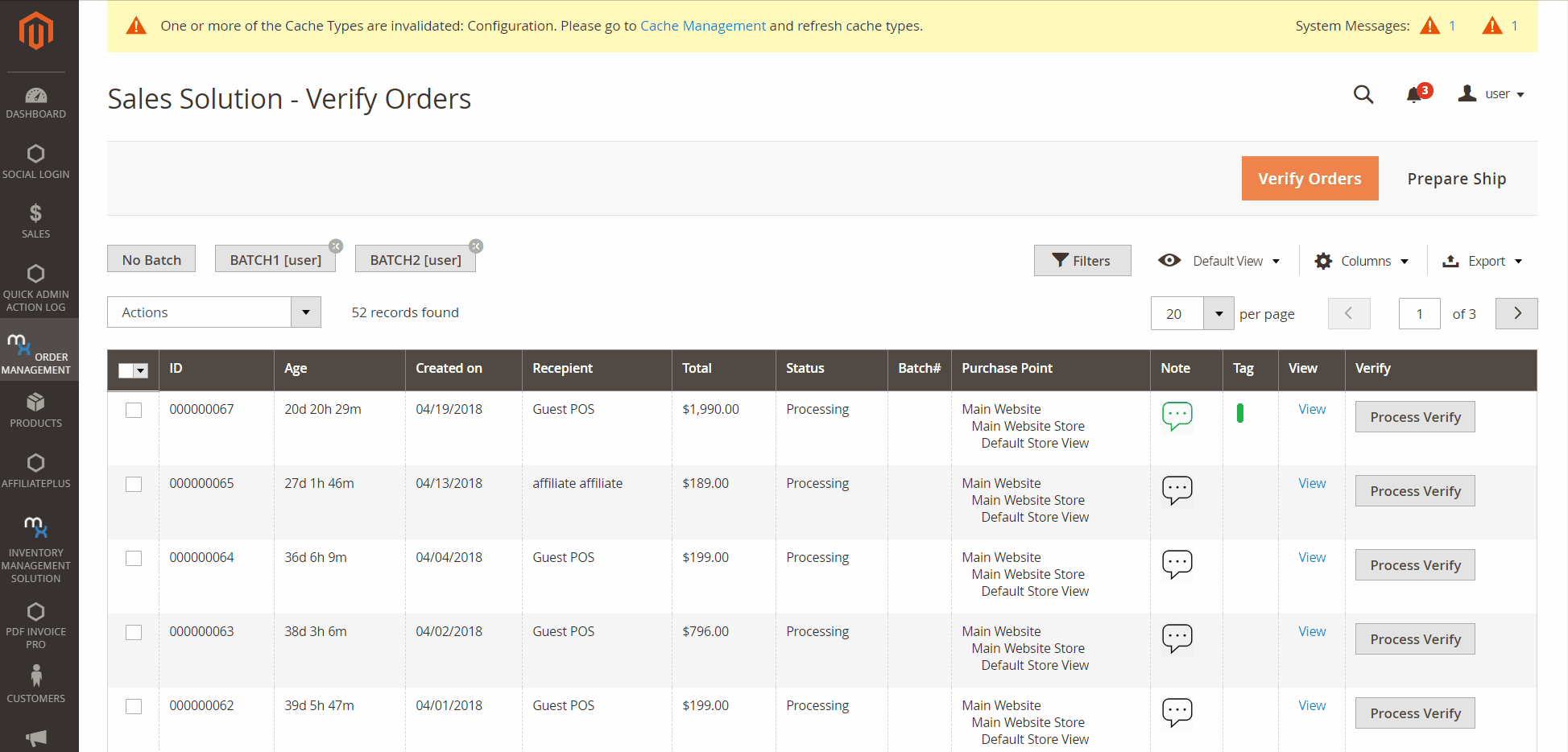Switch to the Prepare Ship tab
This screenshot has height=752, width=1568.
tap(1457, 179)
